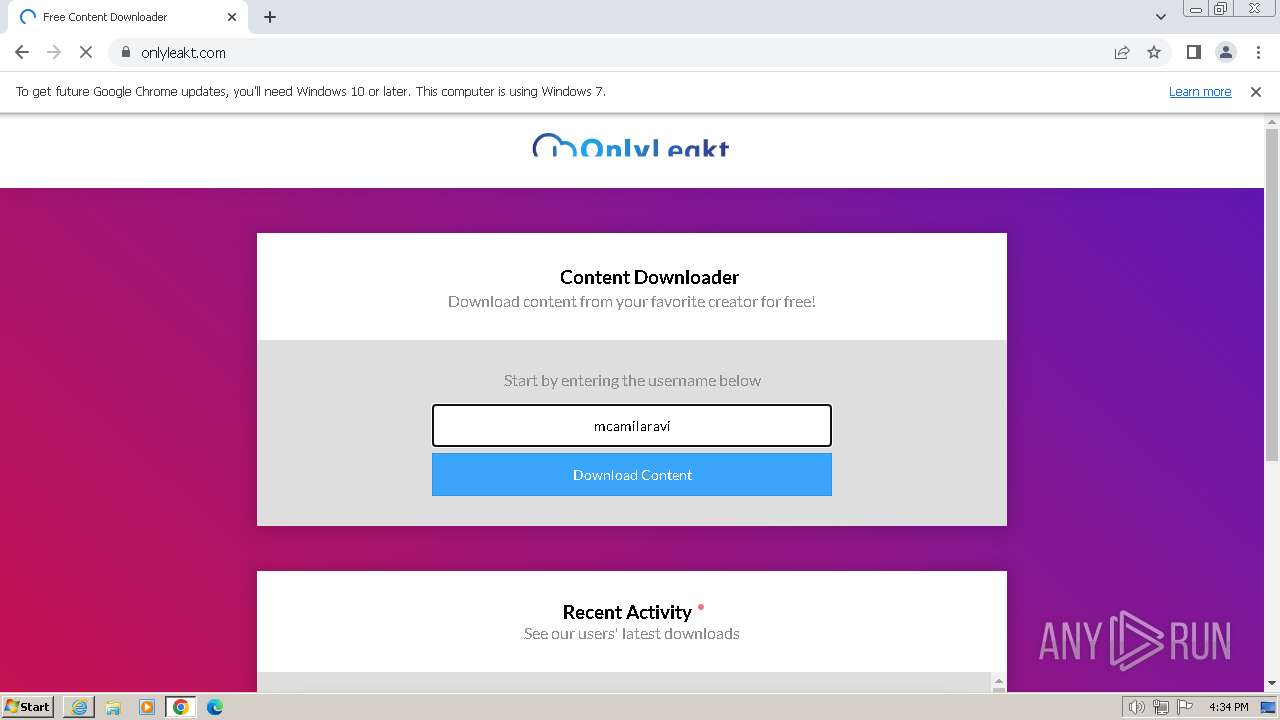Dismiss the Chrome update notification bar

(x=1256, y=91)
